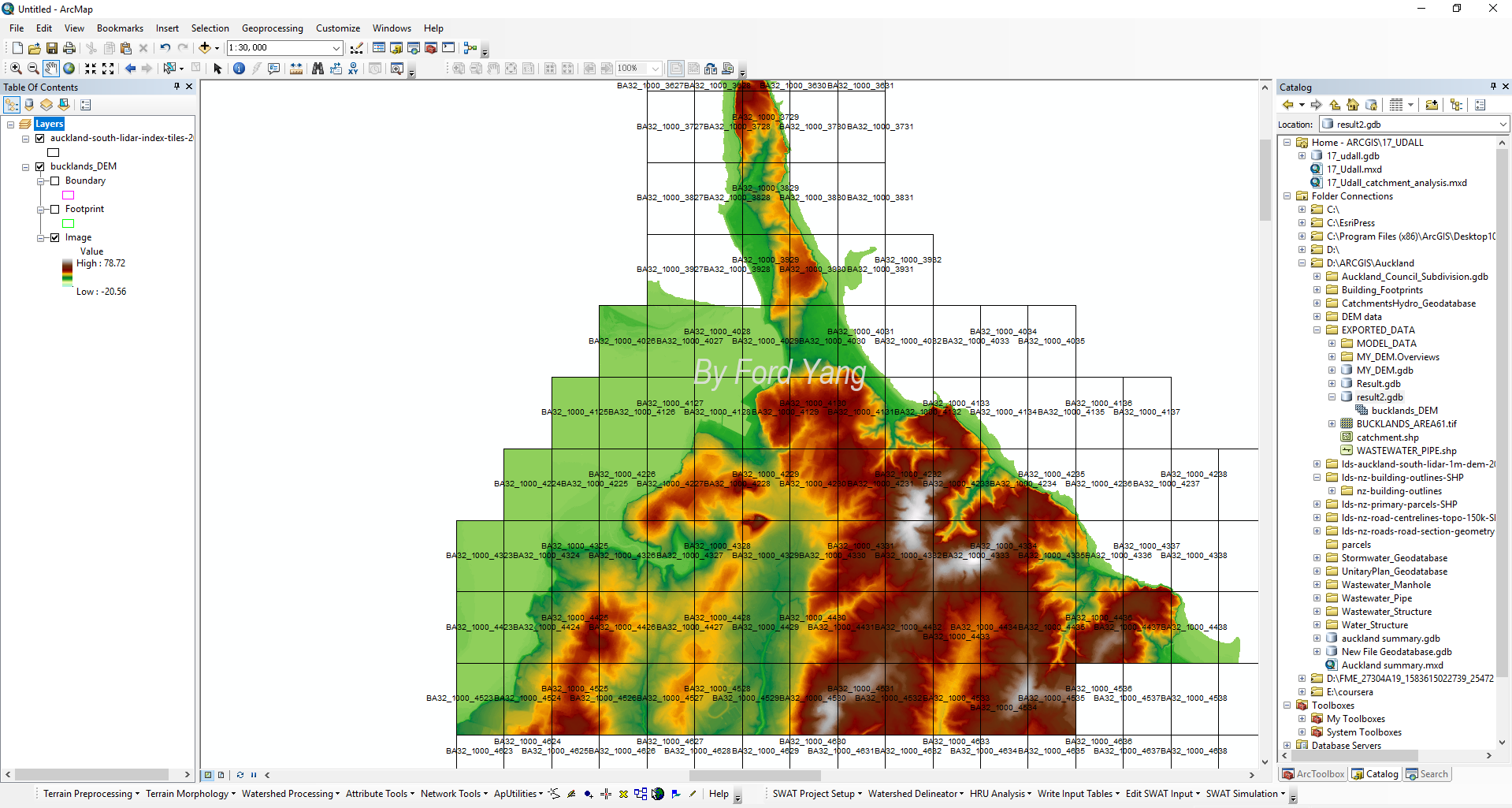Click the Fixed Zoom Out icon
The image size is (1512, 808).
point(108,69)
